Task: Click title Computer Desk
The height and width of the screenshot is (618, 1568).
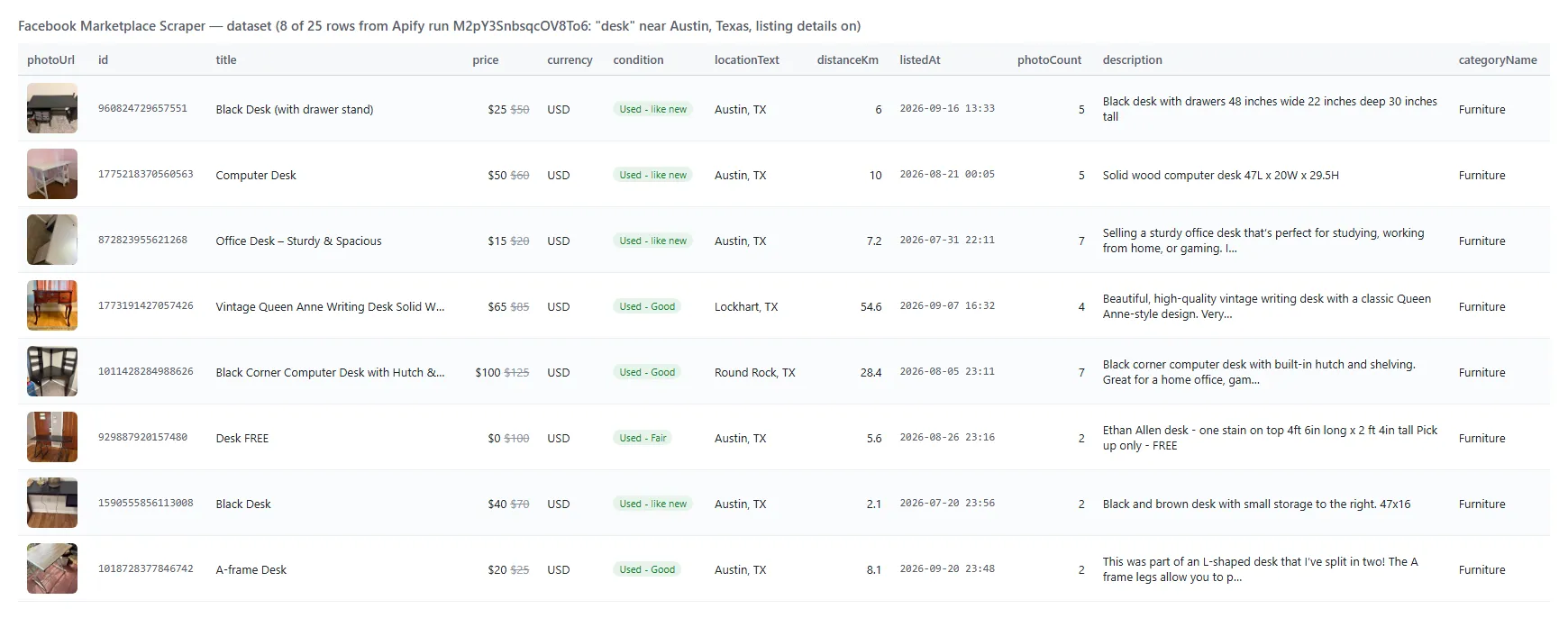Action: tap(256, 175)
